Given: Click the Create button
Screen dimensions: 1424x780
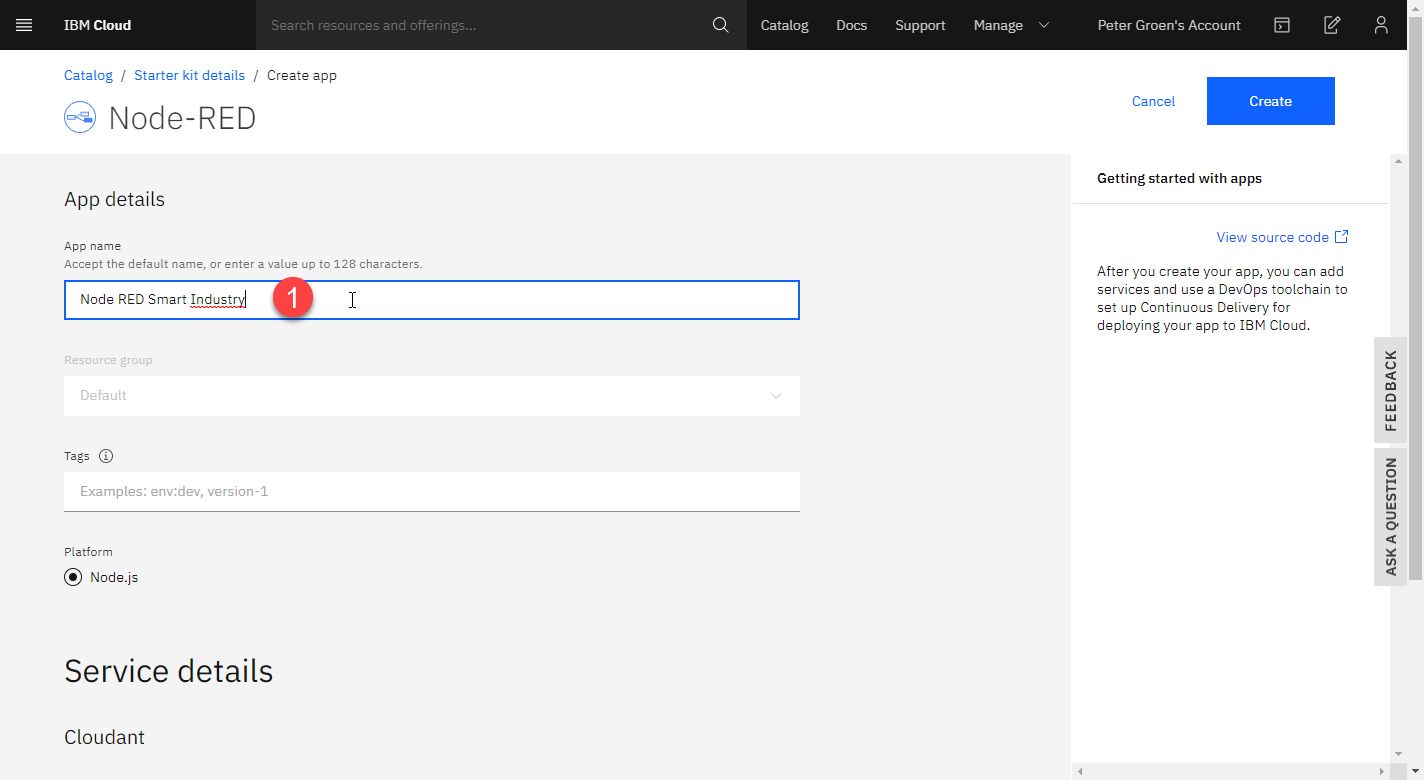Looking at the screenshot, I should (x=1270, y=101).
